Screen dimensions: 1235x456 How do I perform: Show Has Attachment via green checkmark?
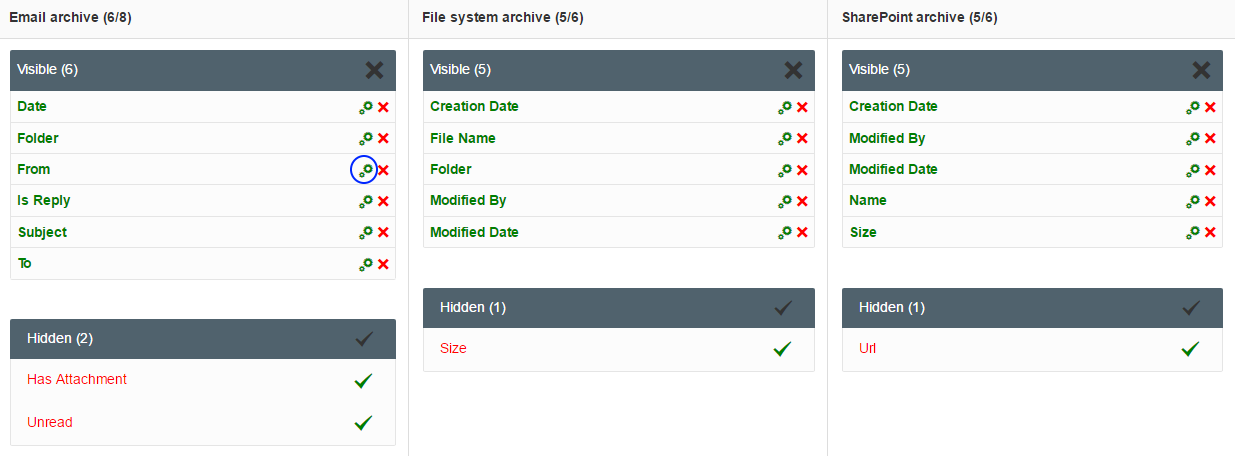(x=363, y=380)
